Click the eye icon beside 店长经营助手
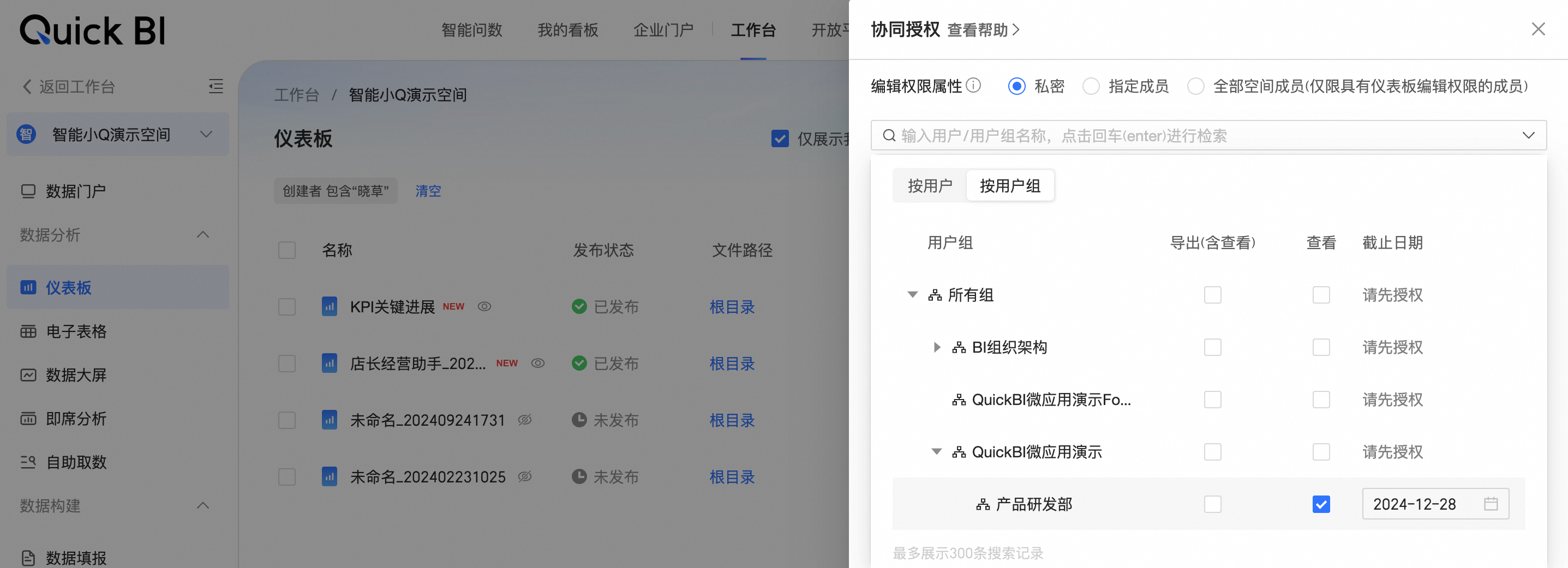 coord(537,363)
